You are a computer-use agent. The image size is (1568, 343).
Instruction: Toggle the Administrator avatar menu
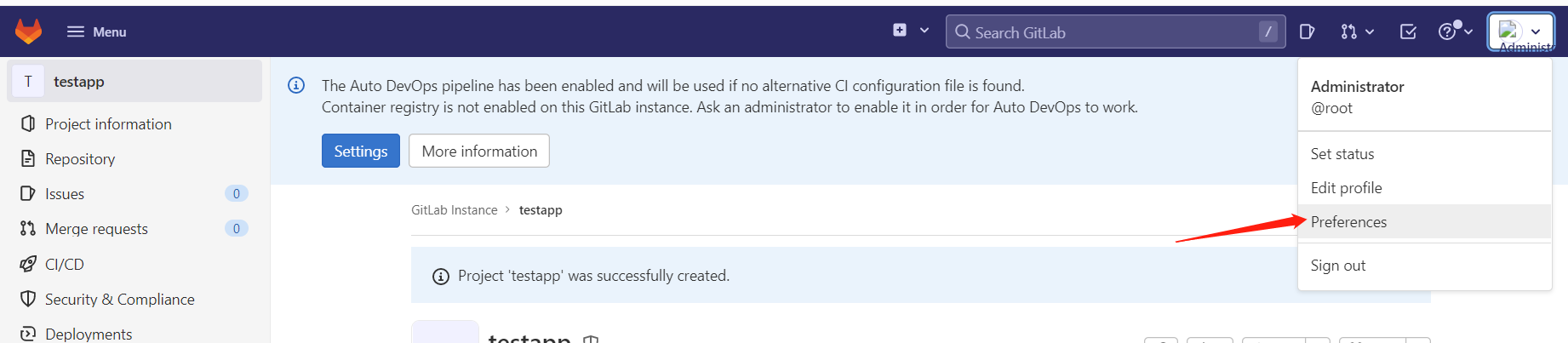pyautogui.click(x=1520, y=32)
